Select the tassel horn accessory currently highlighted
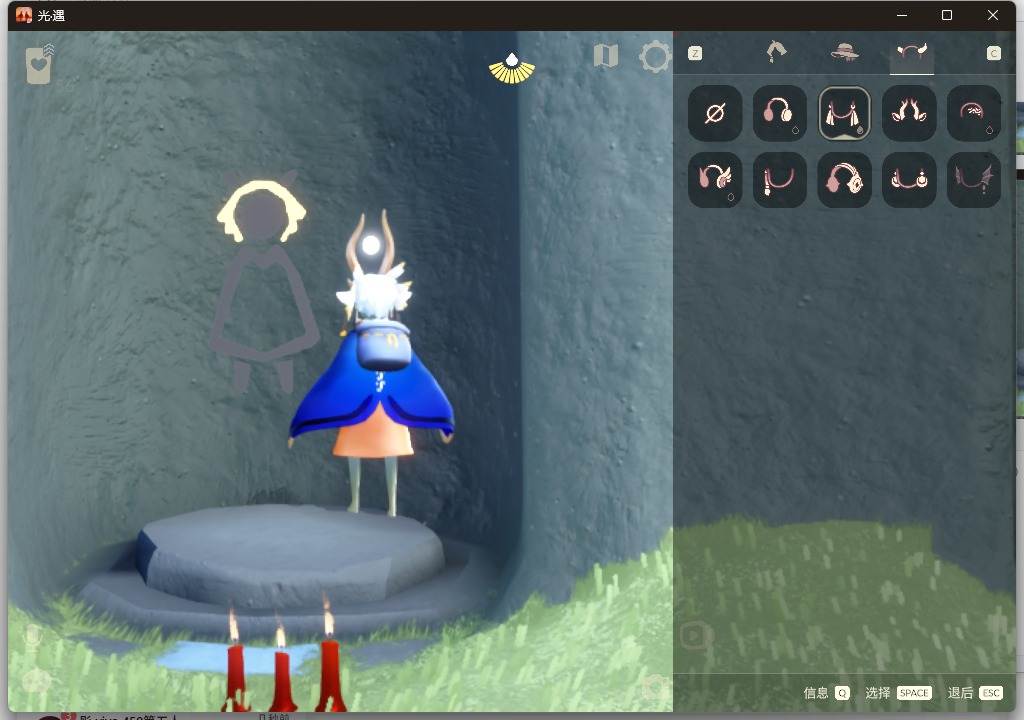 pyautogui.click(x=844, y=113)
